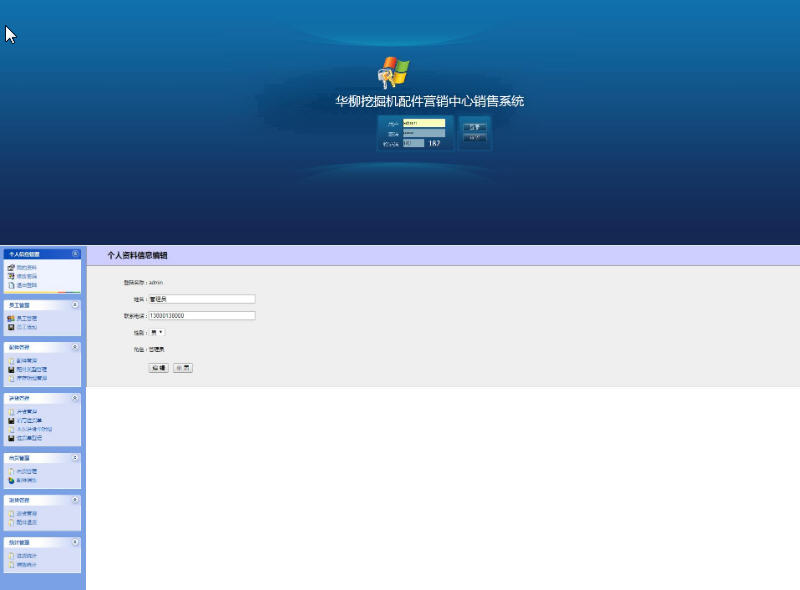Click the 华柳挖掘机配件营销中心销售系统 title text
Screen dimensions: 800x590
(430, 101)
